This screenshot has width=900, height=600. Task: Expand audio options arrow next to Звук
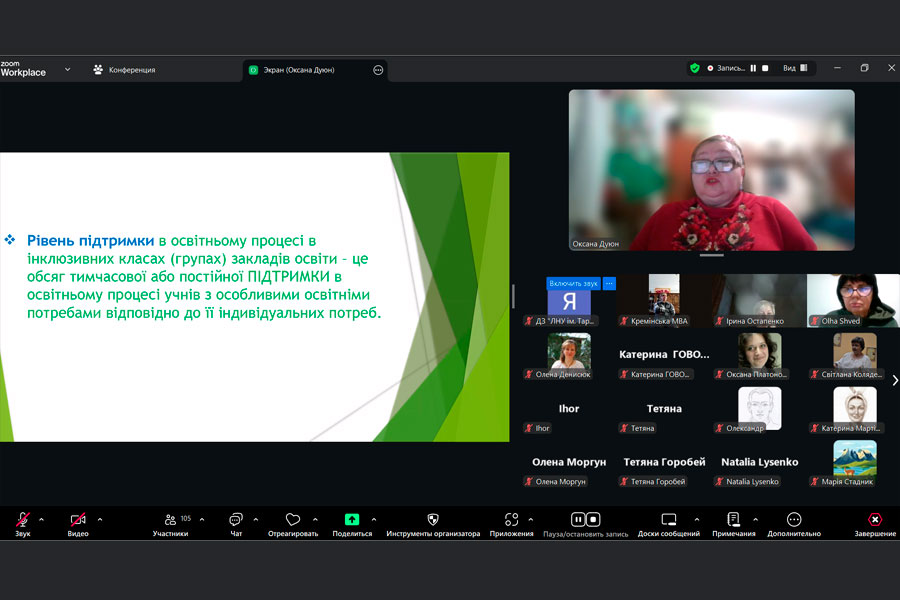click(x=41, y=519)
